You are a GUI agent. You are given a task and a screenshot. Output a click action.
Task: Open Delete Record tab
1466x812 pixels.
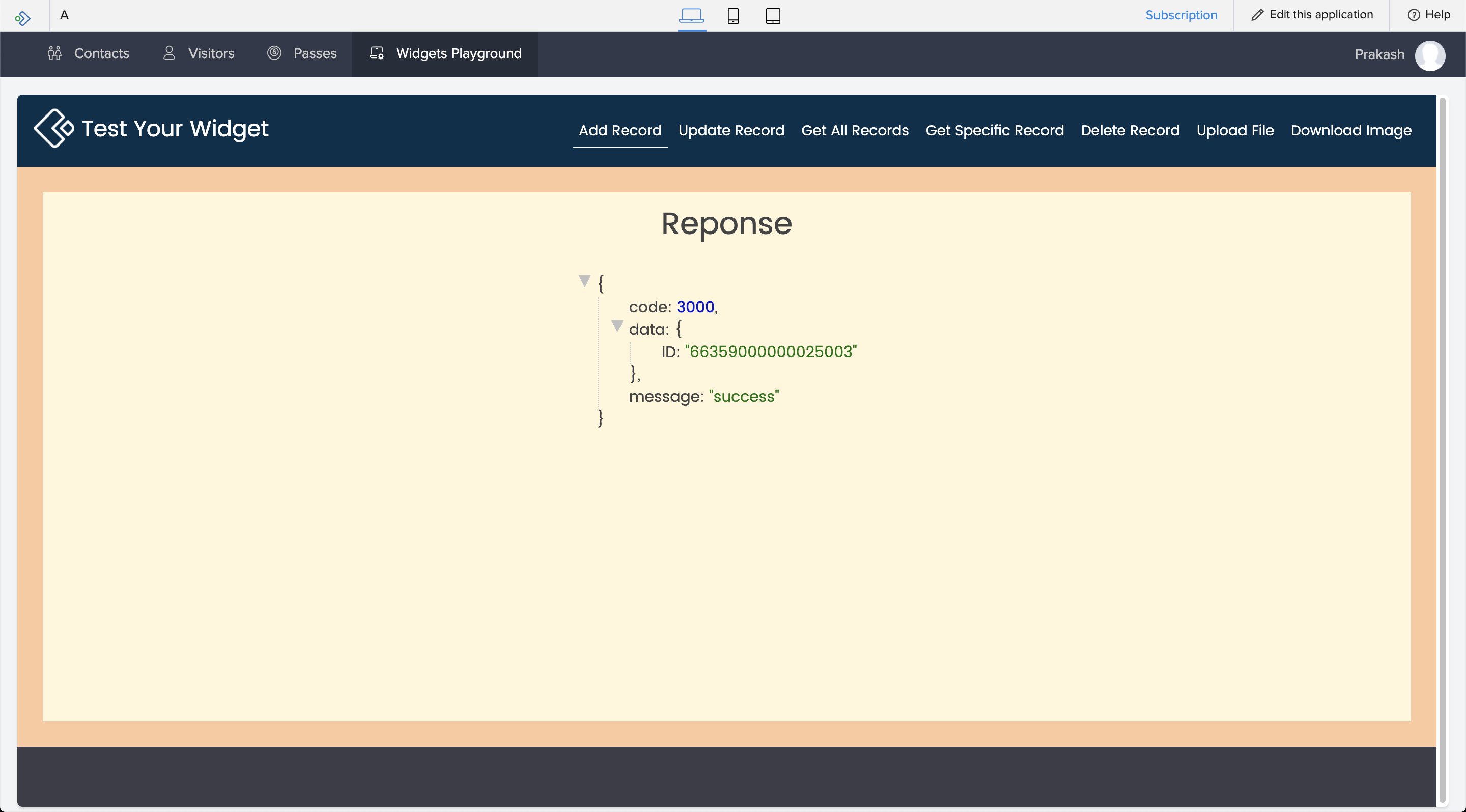pyautogui.click(x=1130, y=130)
